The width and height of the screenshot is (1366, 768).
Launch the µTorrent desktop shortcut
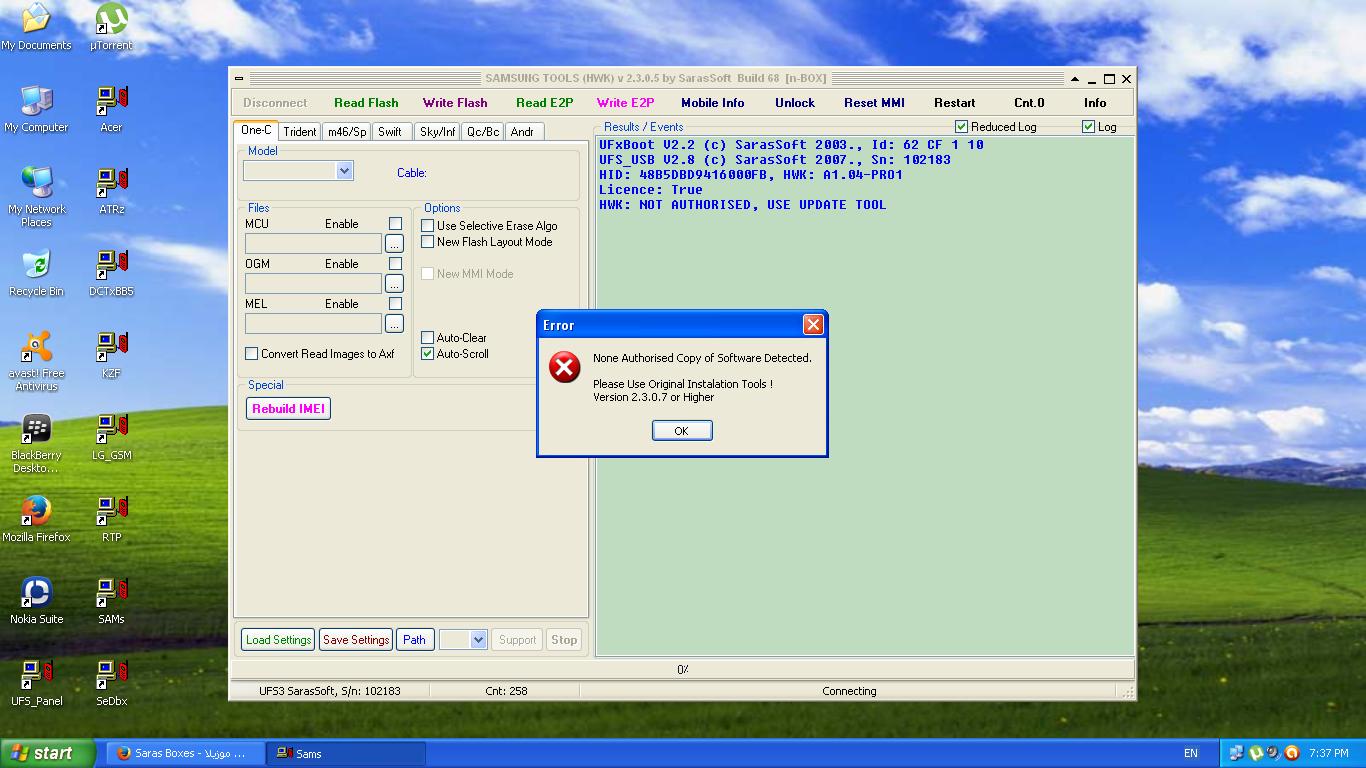[111, 28]
